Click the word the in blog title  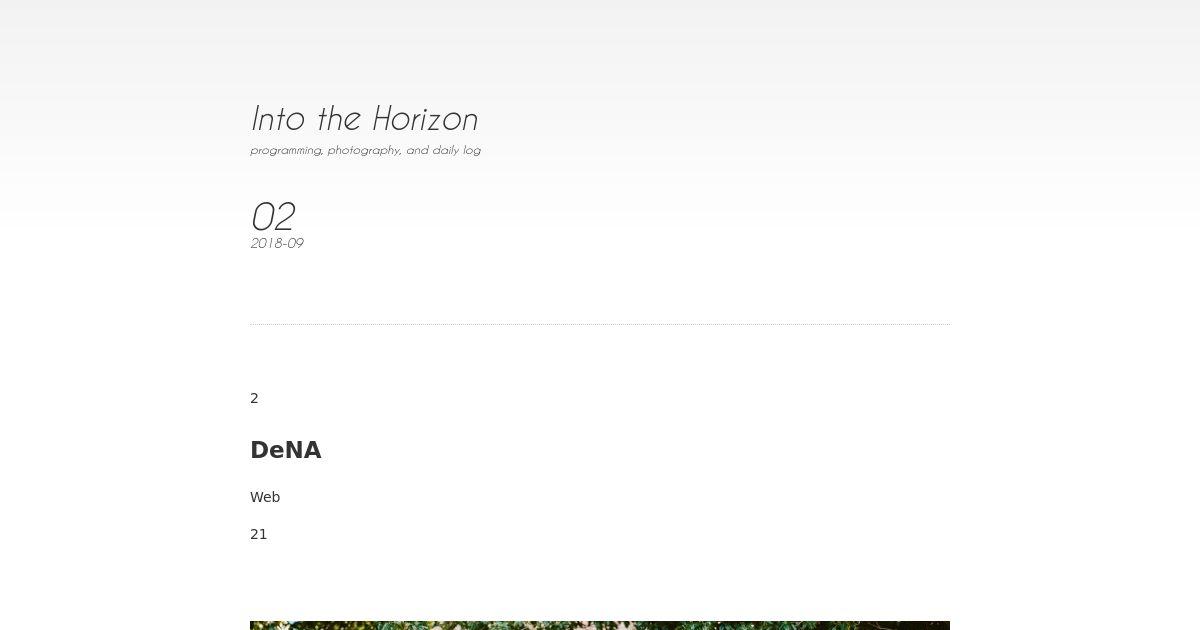coord(339,118)
